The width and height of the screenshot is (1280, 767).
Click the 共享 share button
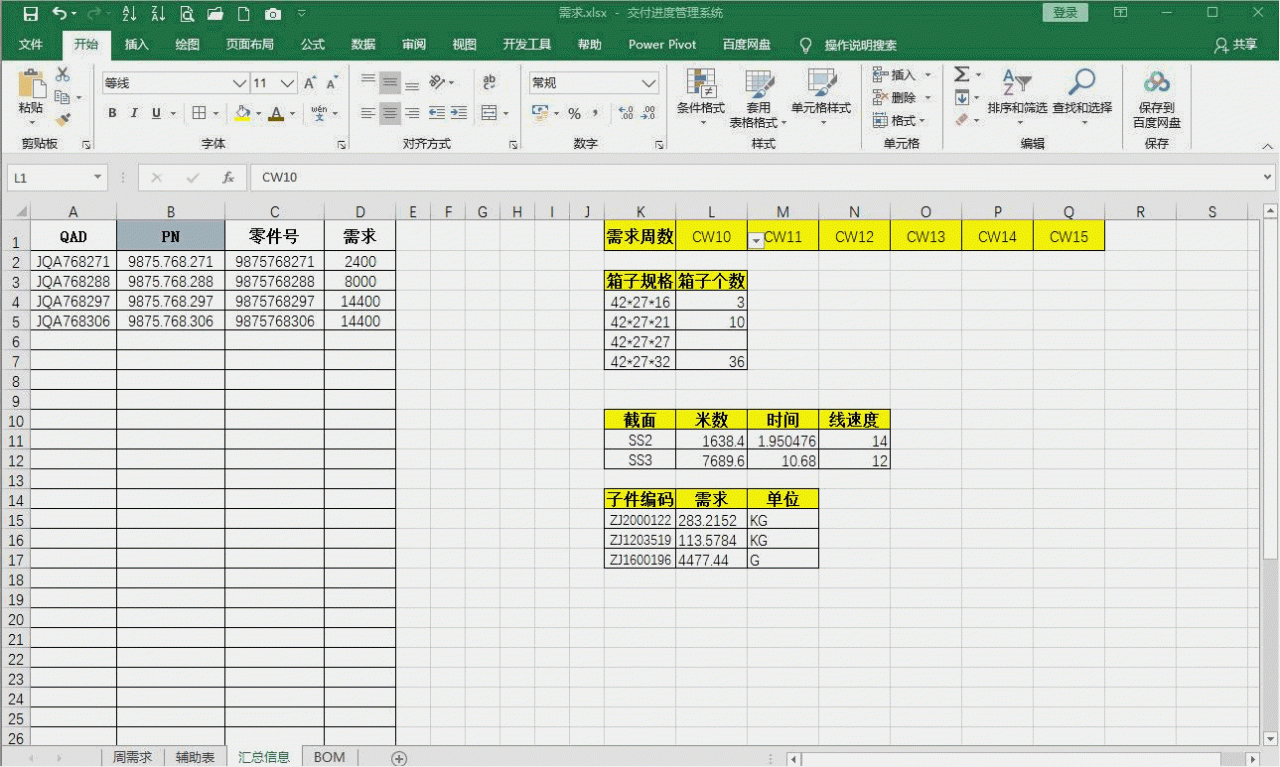point(1235,45)
